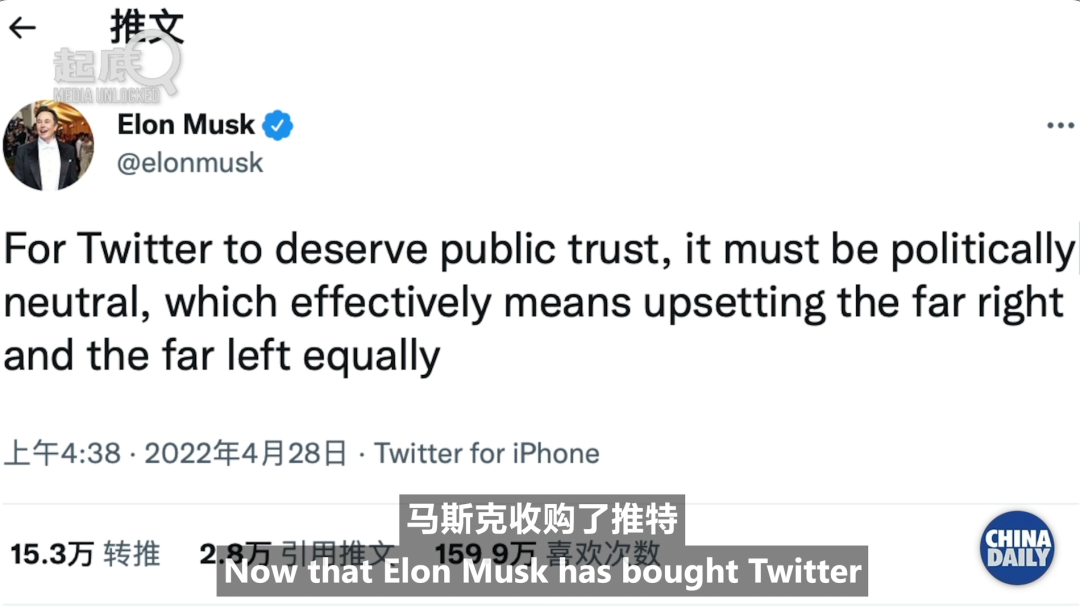1080x608 pixels.
Task: Click the English subtitle about buying Twitter
Action: (x=542, y=571)
